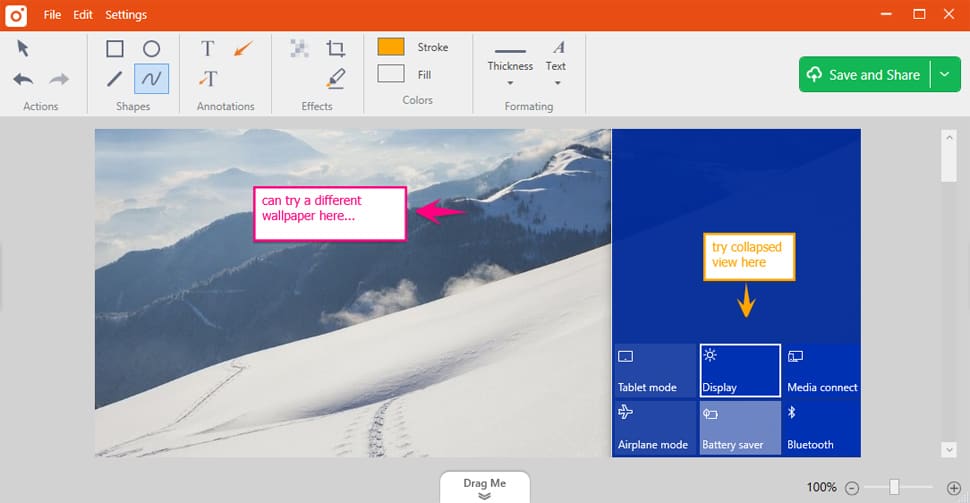Select the rectangle shape tool
This screenshot has height=503, width=970.
115,49
